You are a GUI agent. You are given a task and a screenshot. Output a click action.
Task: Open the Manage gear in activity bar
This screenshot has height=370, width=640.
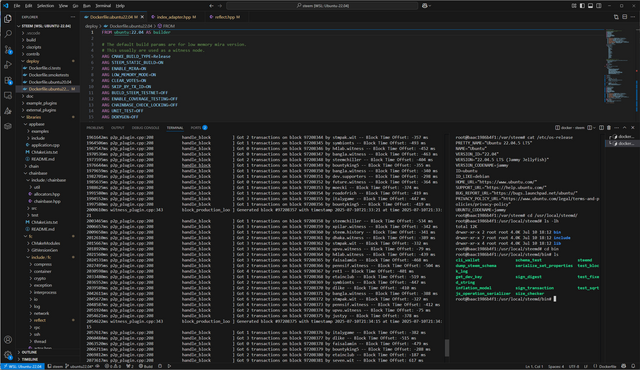click(x=8, y=355)
